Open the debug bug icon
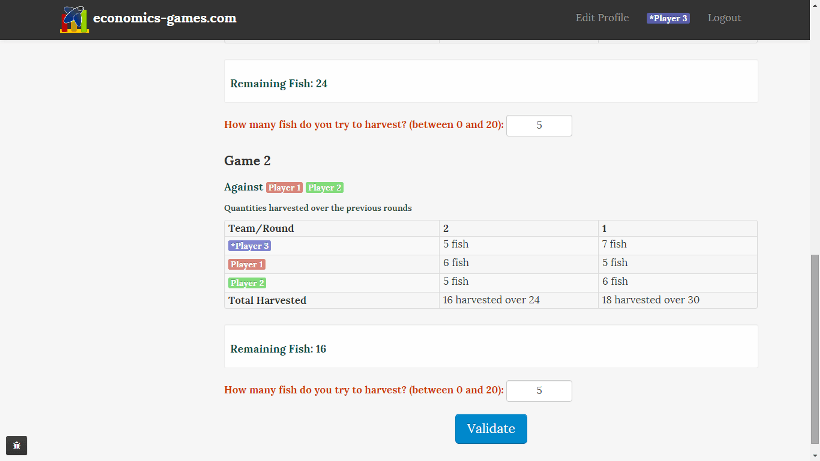Screen dimensions: 820x461 [x=16, y=446]
